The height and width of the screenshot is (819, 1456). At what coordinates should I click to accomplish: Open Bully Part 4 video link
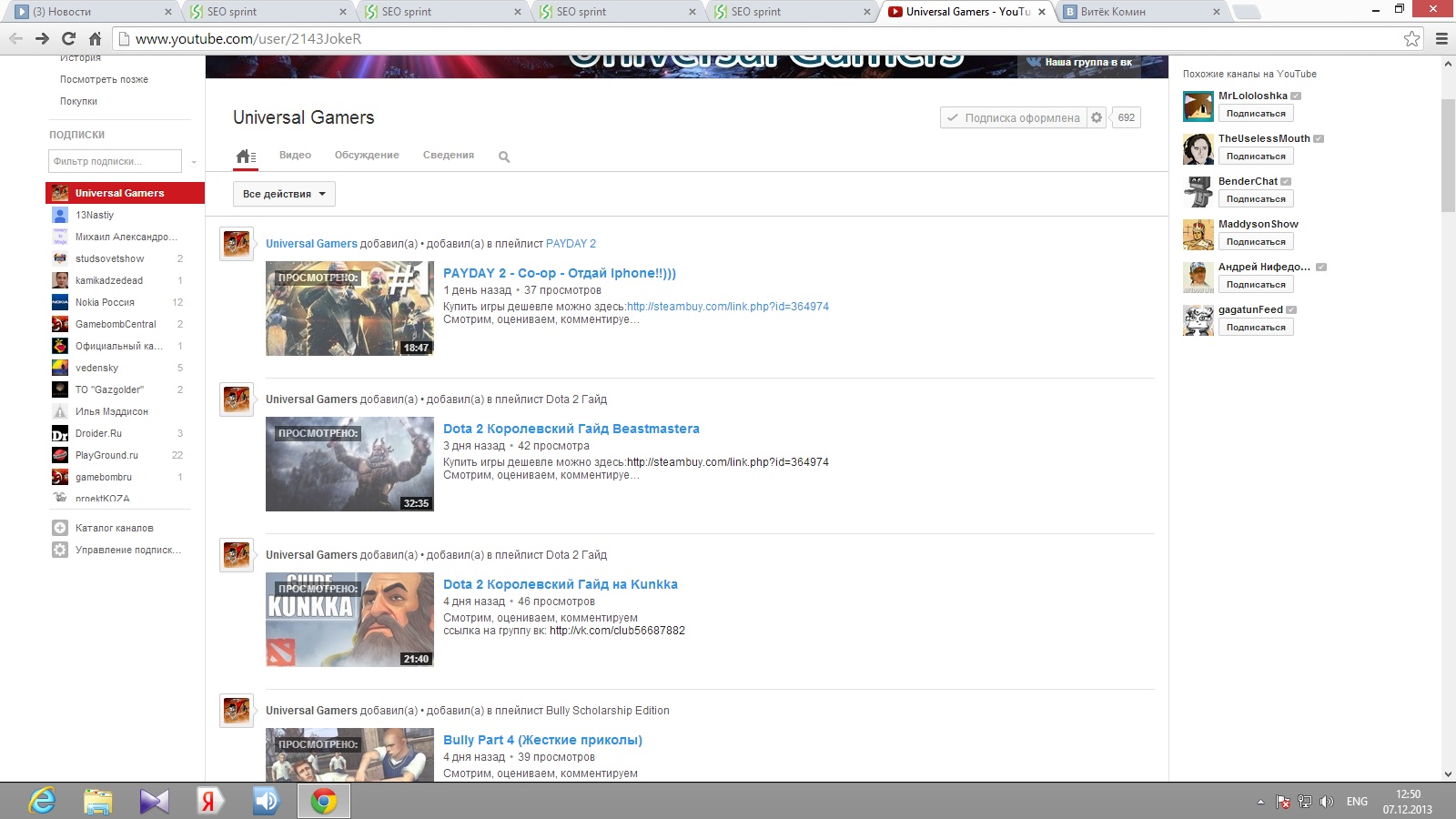[x=542, y=740]
